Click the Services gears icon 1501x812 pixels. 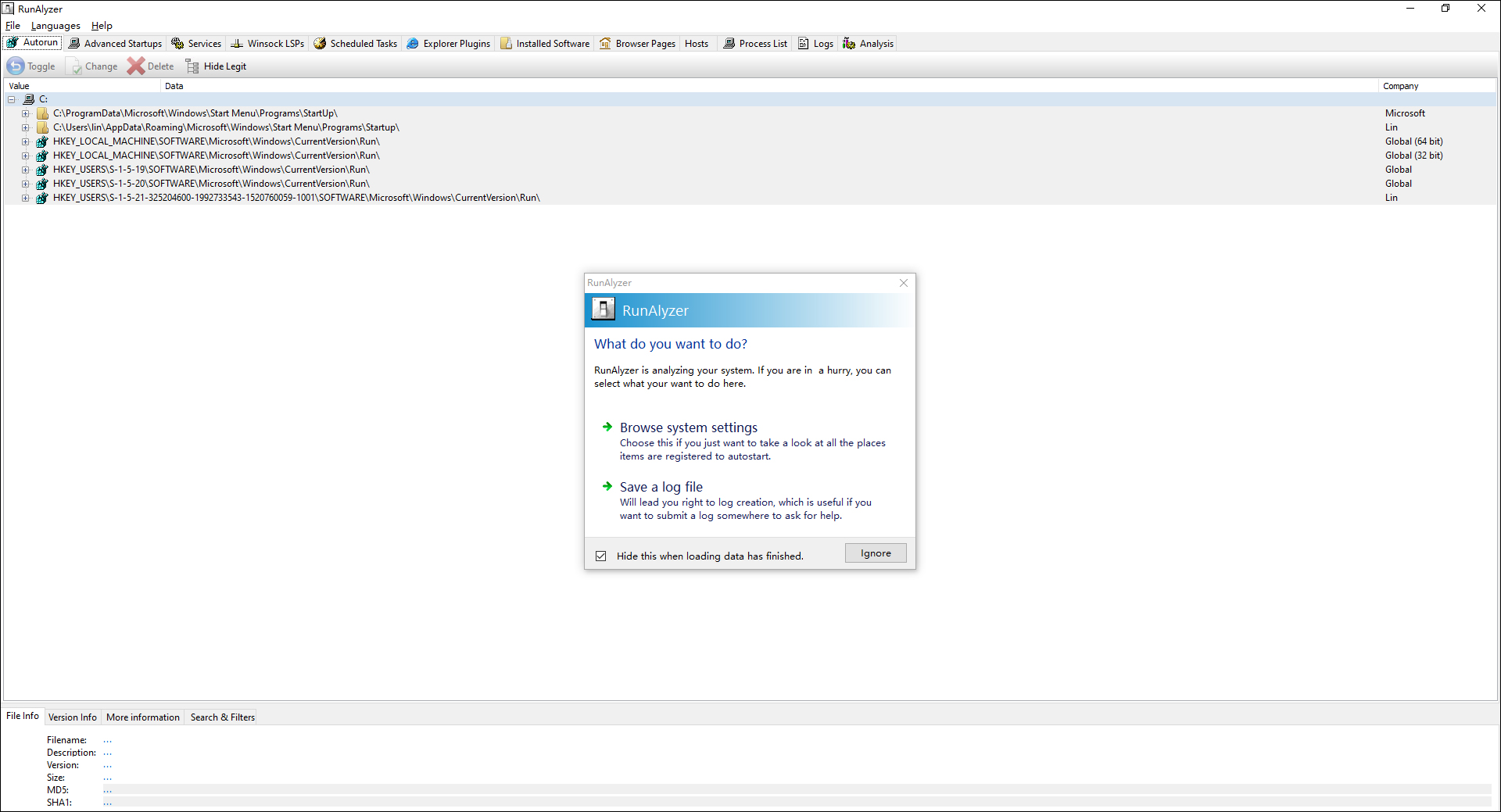177,44
